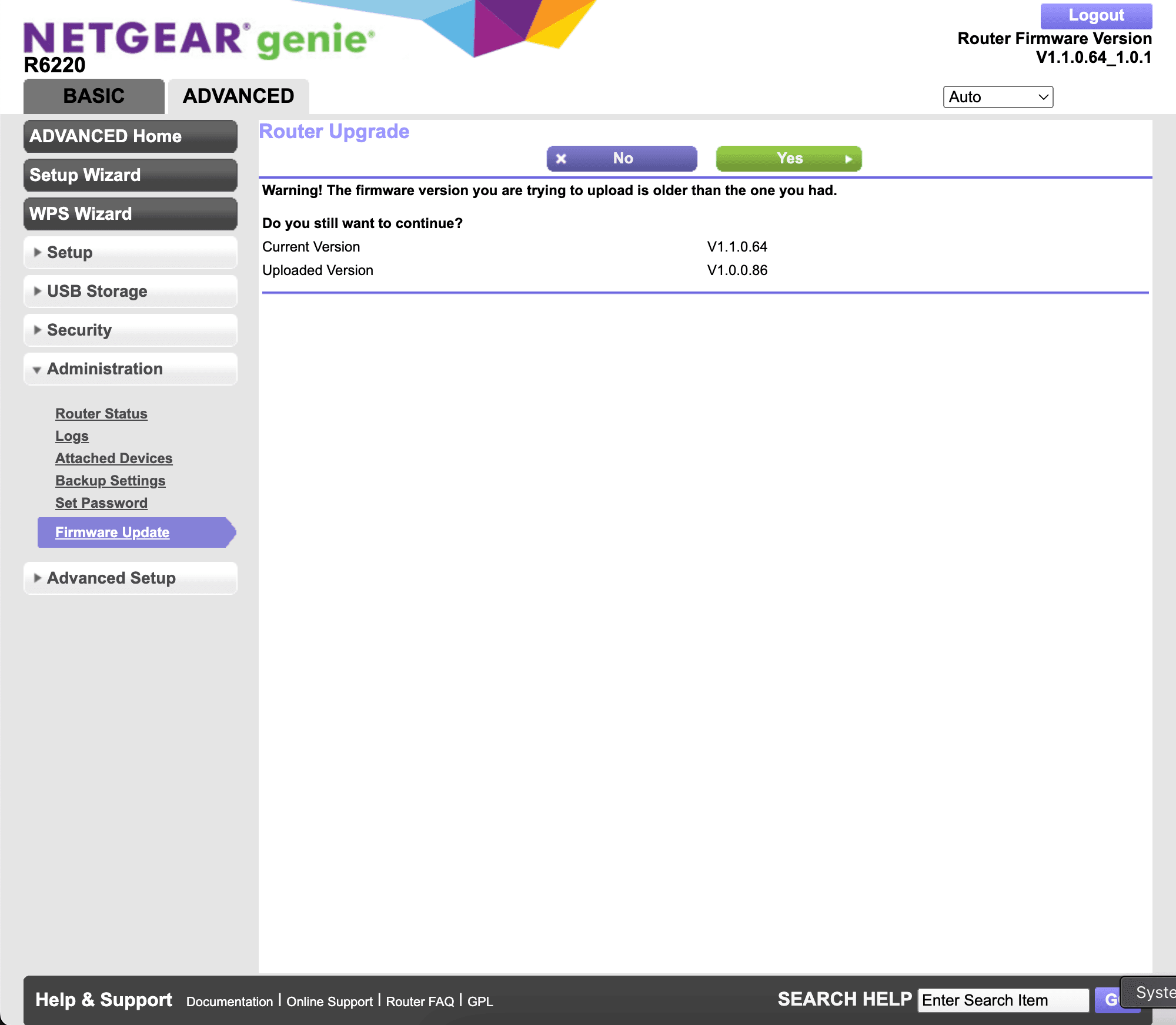
Task: Open Backup Settings
Action: [x=111, y=481]
